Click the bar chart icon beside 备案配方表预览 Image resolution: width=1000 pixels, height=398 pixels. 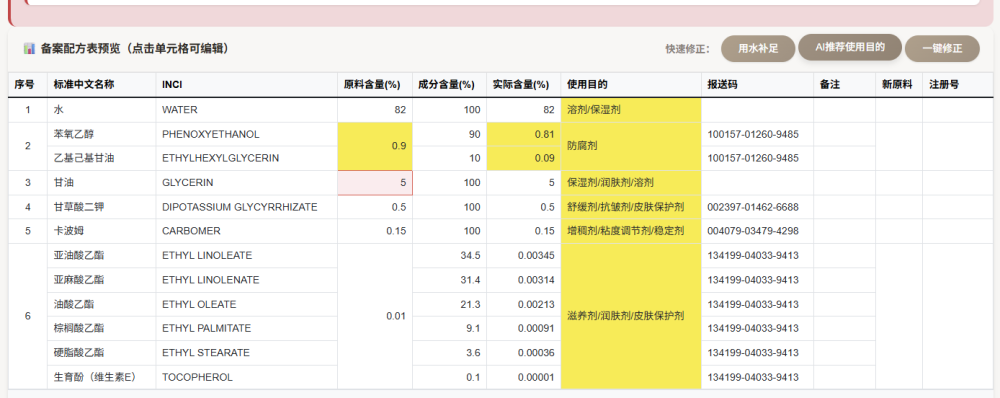(x=29, y=48)
